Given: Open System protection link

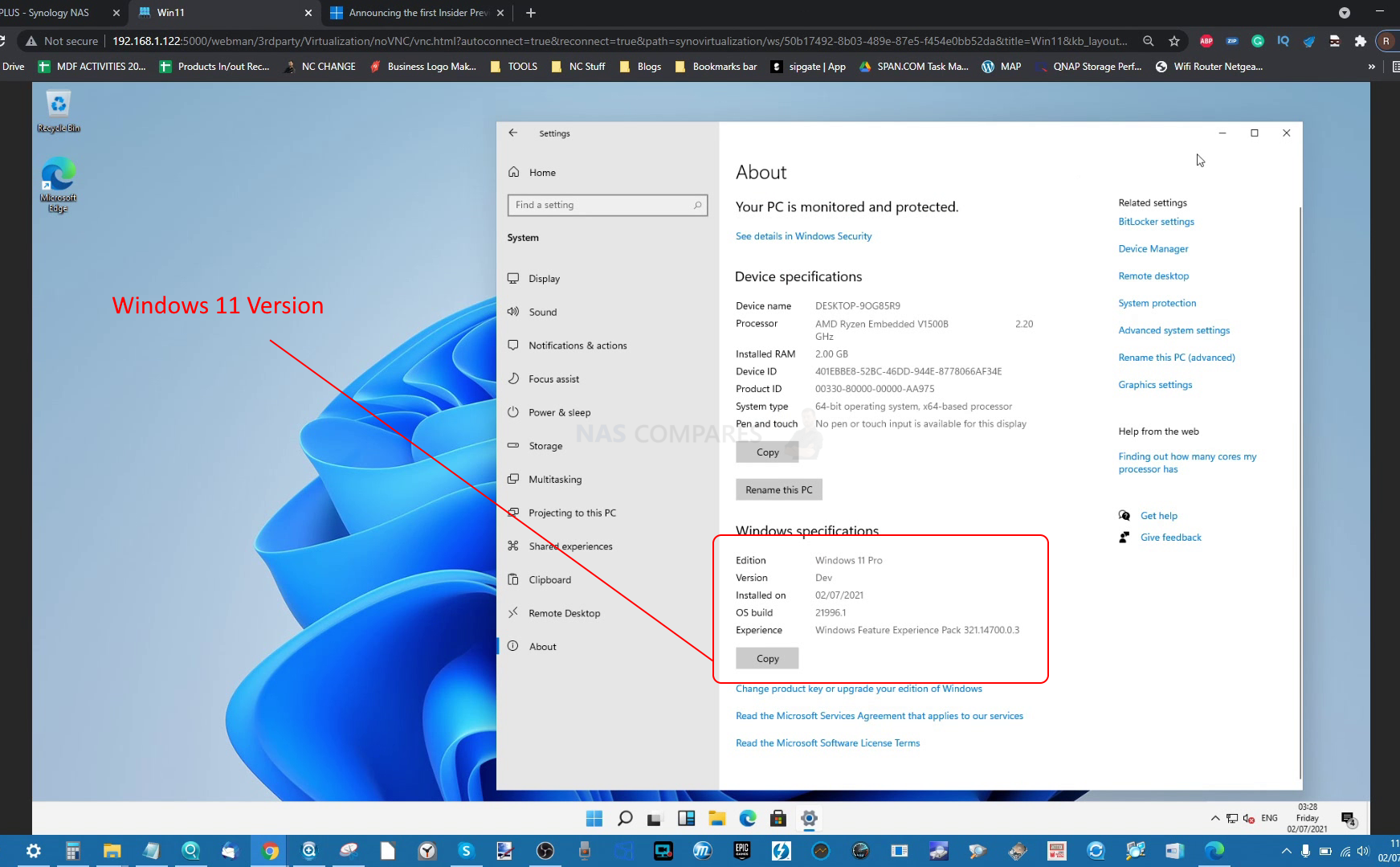Looking at the screenshot, I should pos(1157,304).
